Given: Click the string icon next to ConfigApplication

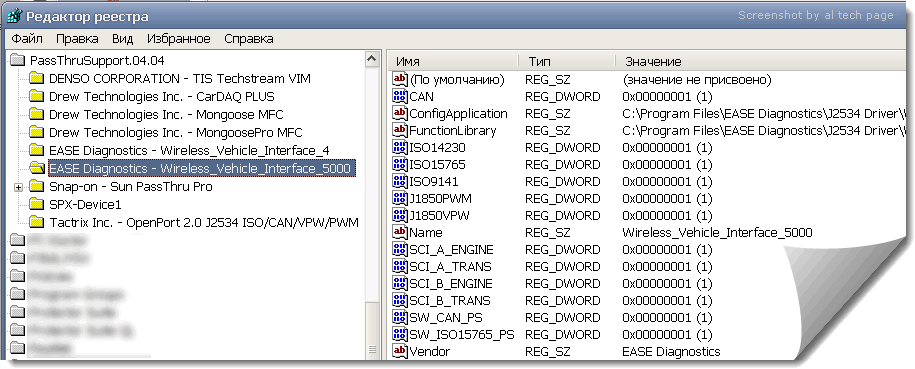Looking at the screenshot, I should point(400,113).
